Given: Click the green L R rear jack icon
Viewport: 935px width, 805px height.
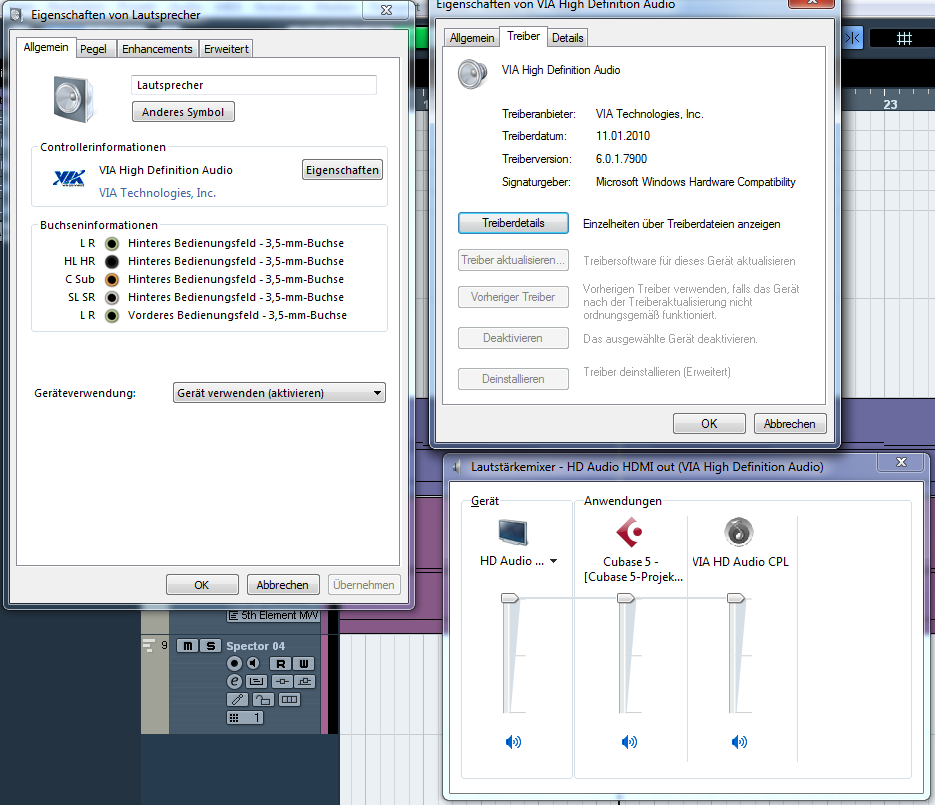Looking at the screenshot, I should 112,243.
